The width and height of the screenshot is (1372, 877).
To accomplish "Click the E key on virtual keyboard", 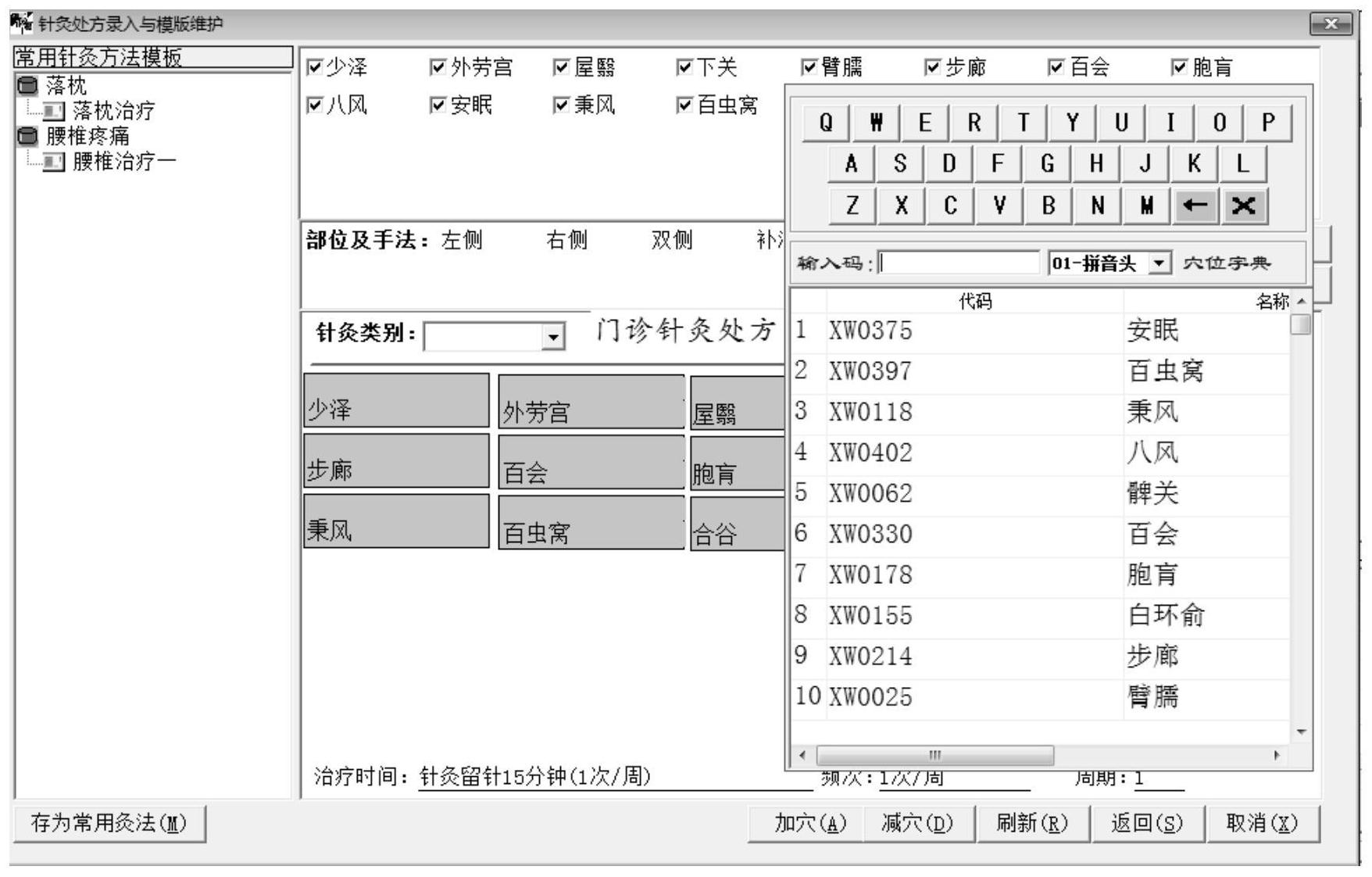I will (924, 123).
